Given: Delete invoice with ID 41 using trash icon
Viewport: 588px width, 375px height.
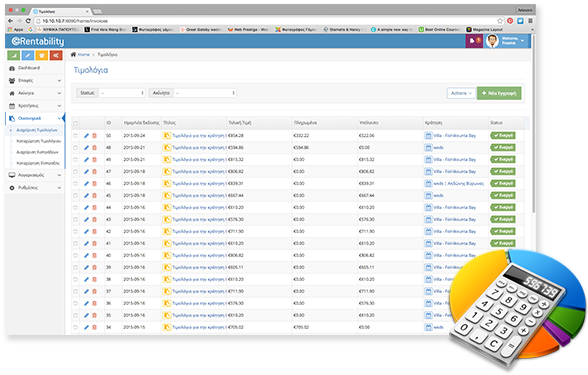Looking at the screenshot, I should (x=94, y=244).
